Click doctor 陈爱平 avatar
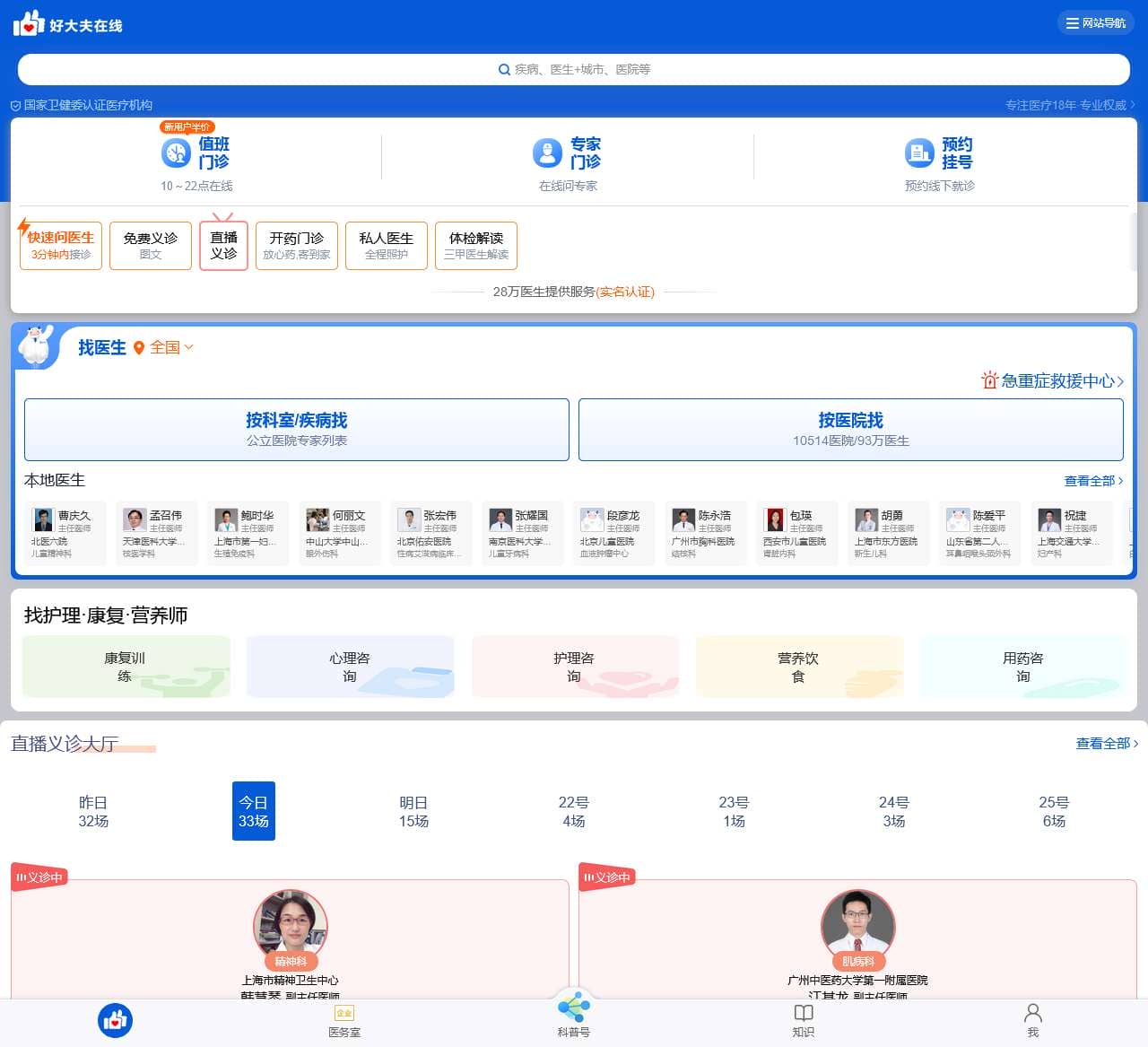Screen dimensions: 1148x1047 (958, 519)
